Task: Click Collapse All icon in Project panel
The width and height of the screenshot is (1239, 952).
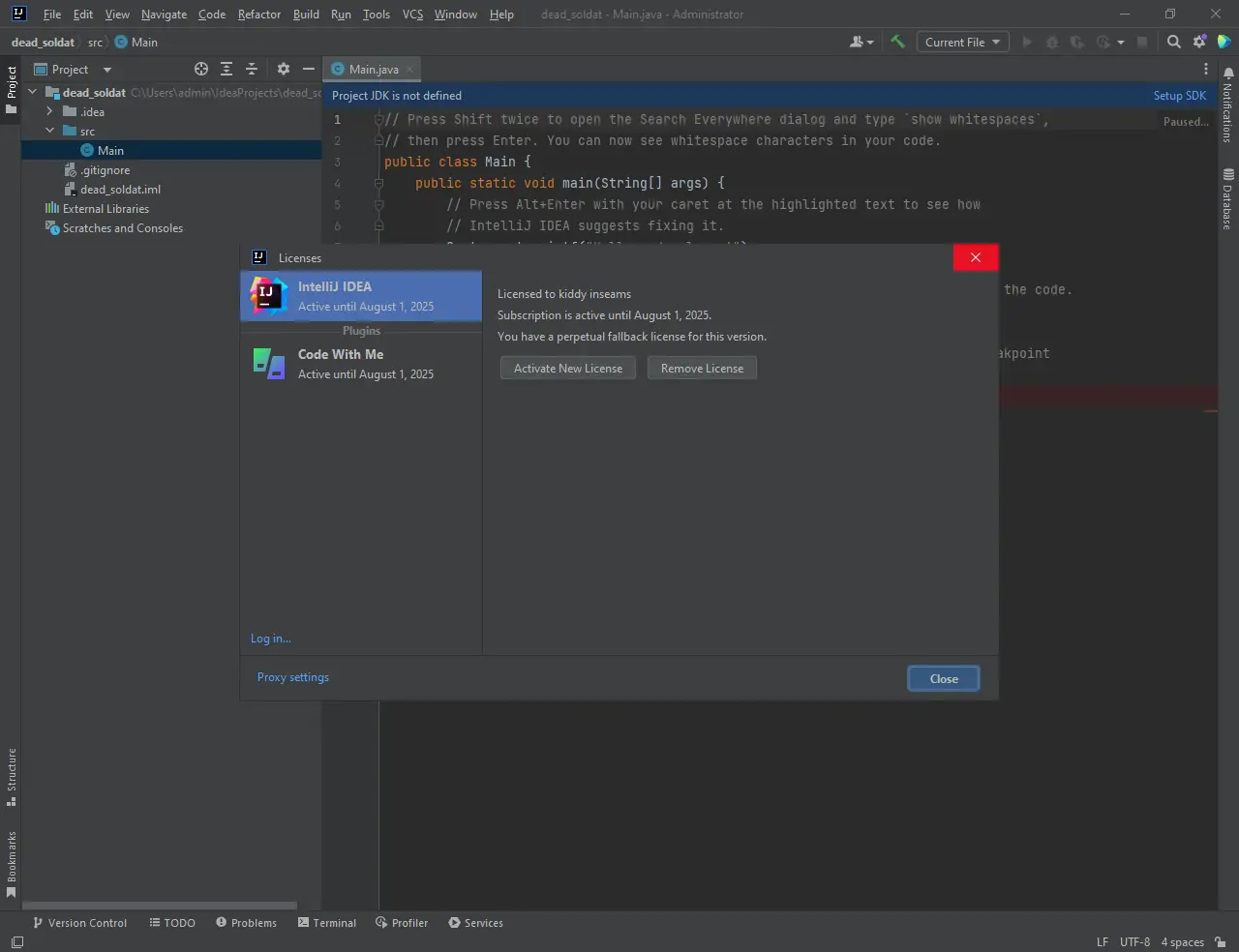Action: 252,69
